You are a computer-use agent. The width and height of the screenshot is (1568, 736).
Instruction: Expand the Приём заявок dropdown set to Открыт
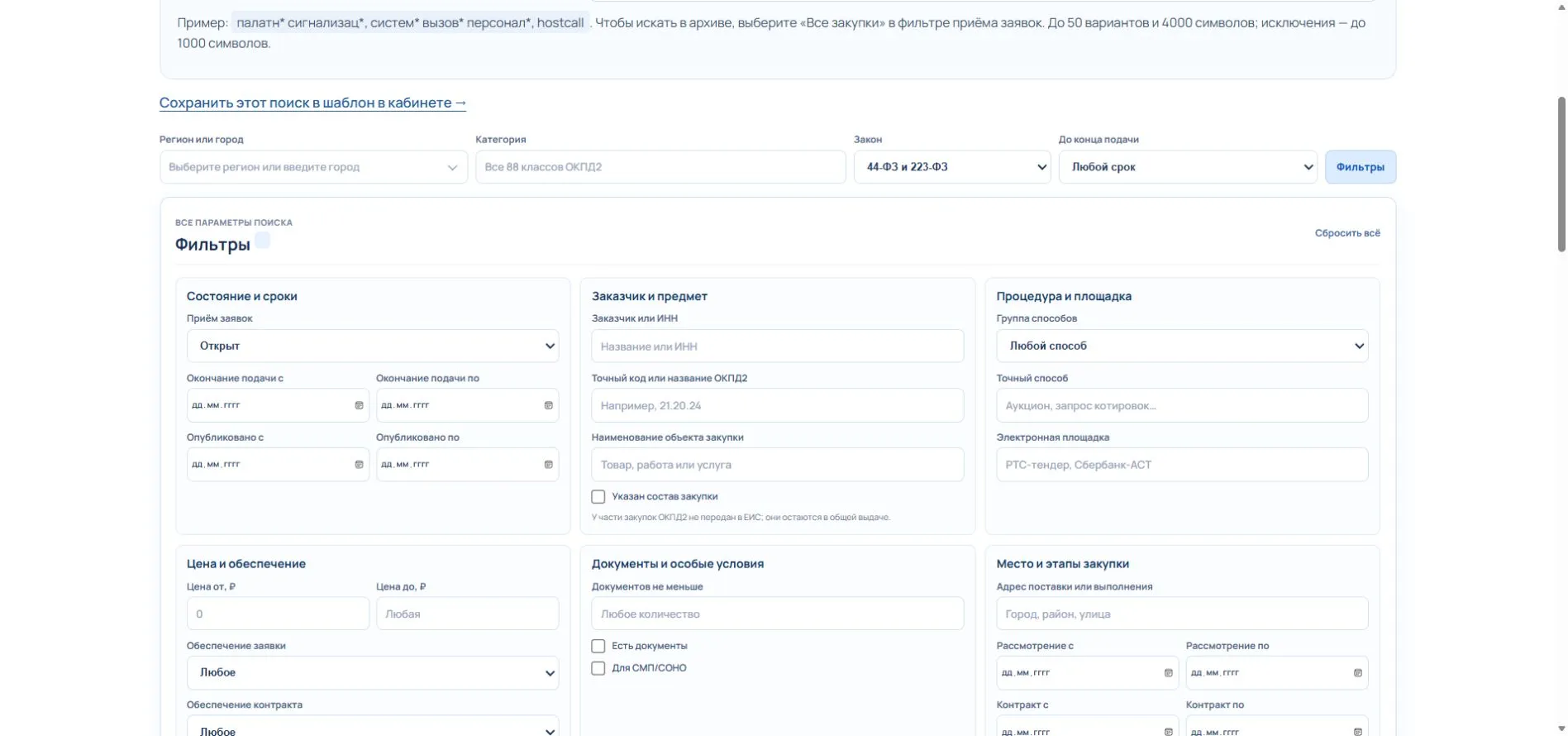pos(373,346)
